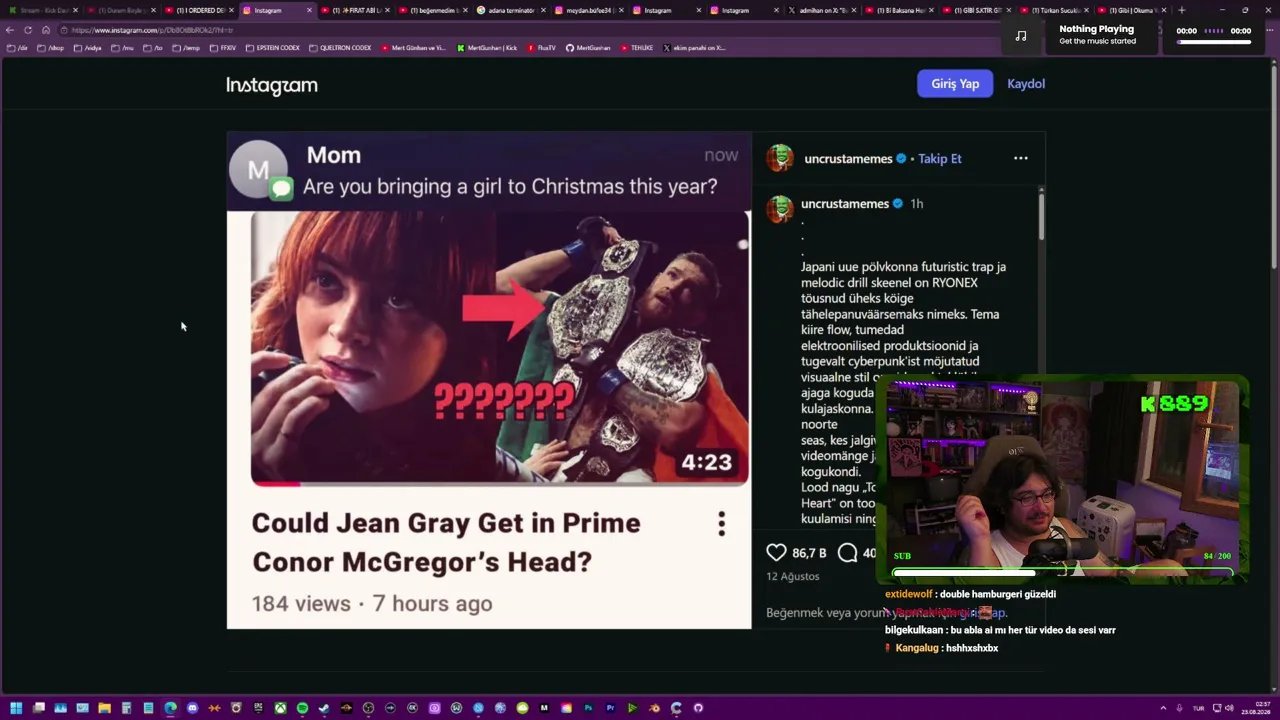
Task: Click the music note icon in the media popup
Action: click(x=1020, y=36)
